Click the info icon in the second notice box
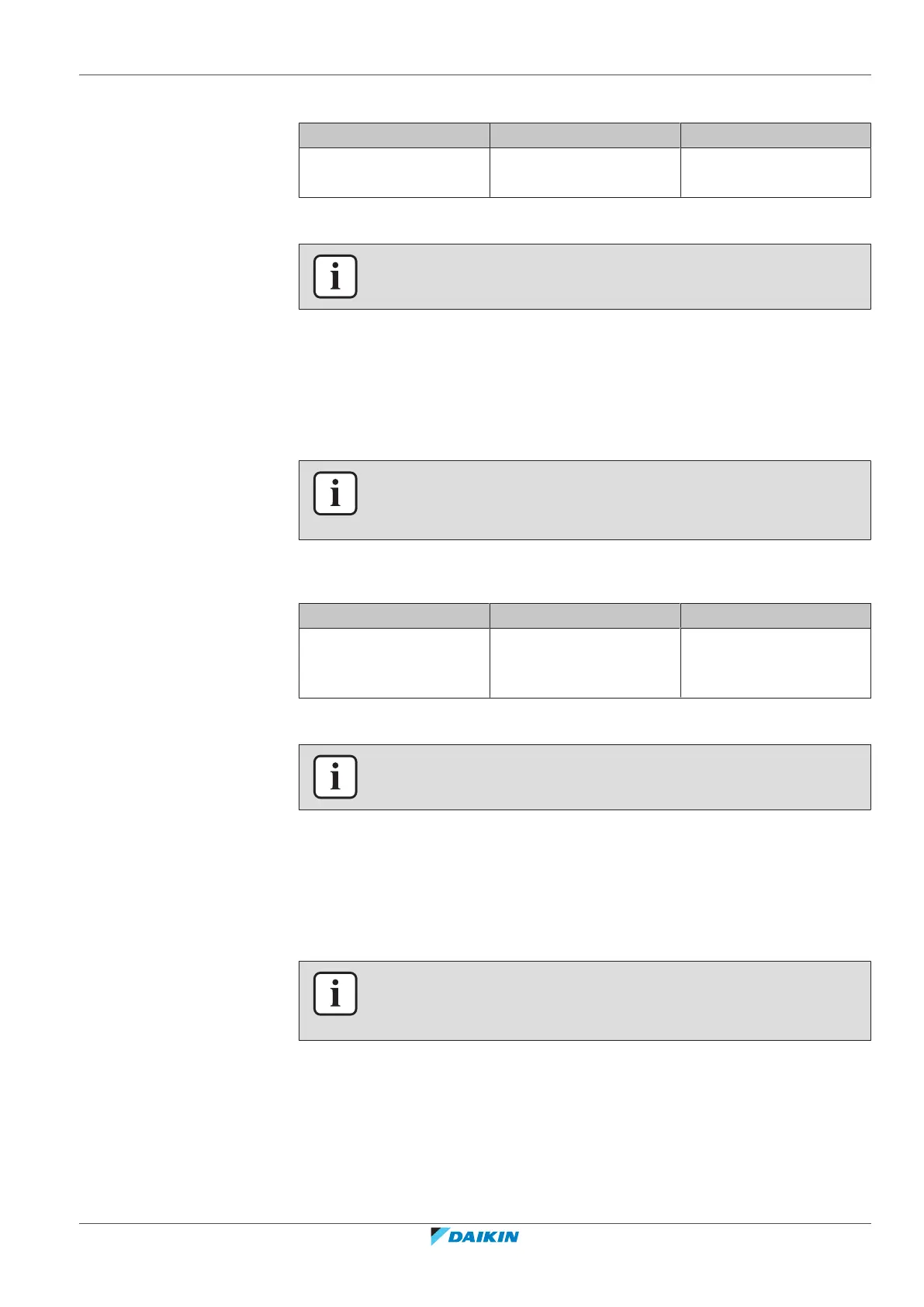The image size is (924, 1307). coord(335,493)
